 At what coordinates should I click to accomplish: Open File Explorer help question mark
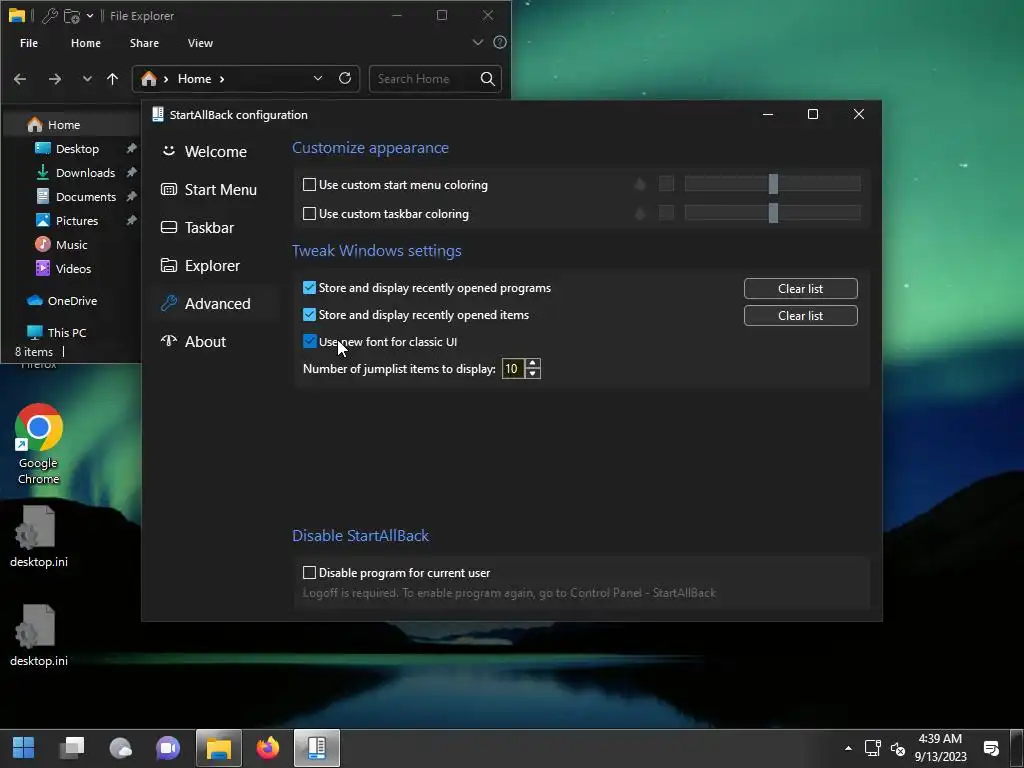pos(500,42)
